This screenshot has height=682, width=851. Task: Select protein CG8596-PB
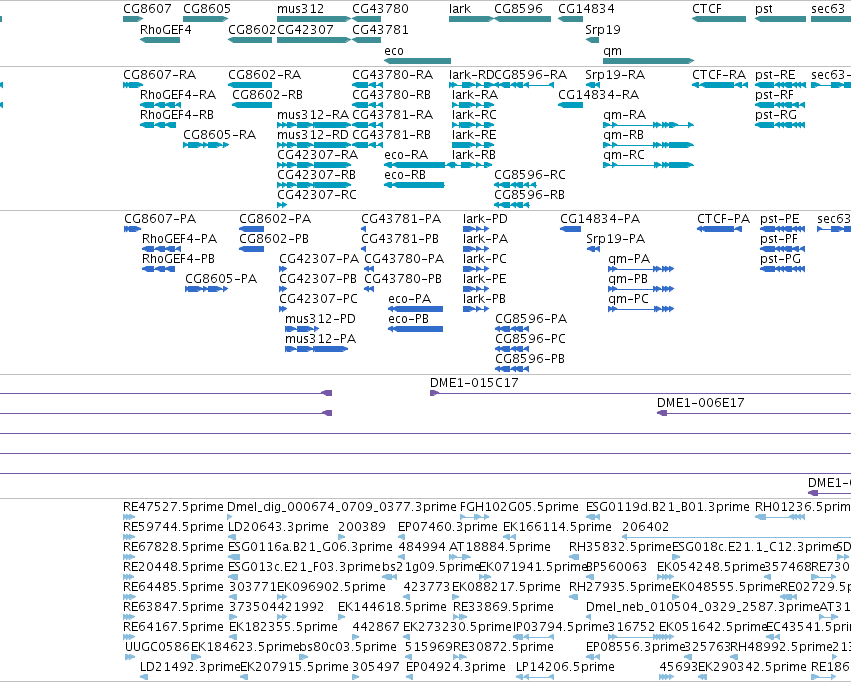point(512,369)
